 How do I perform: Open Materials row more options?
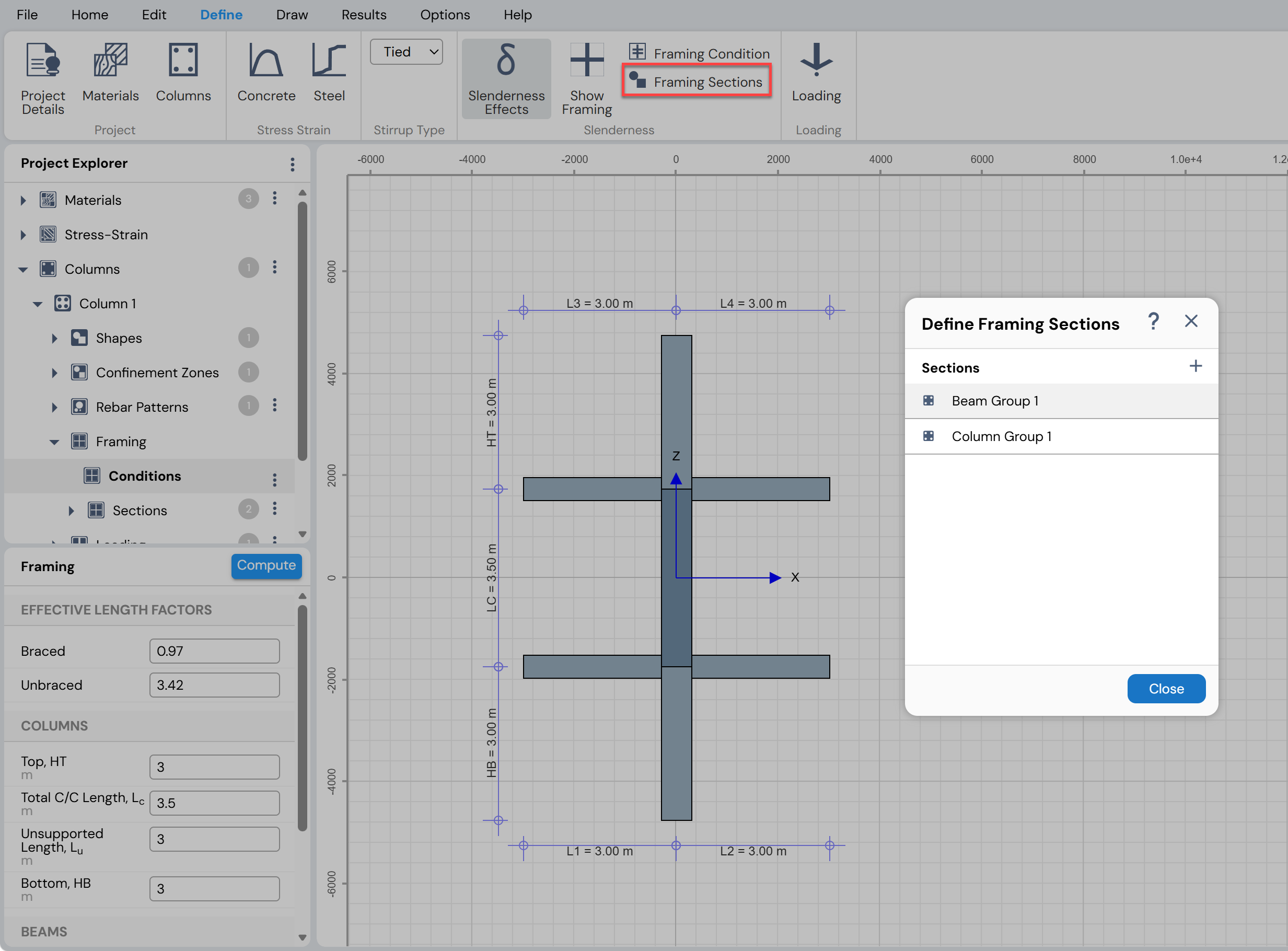pos(274,199)
